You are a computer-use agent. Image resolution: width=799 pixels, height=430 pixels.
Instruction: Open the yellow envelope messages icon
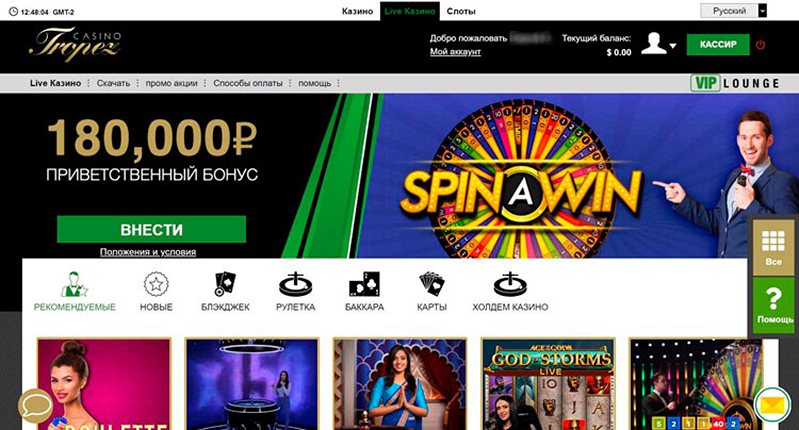tap(773, 405)
